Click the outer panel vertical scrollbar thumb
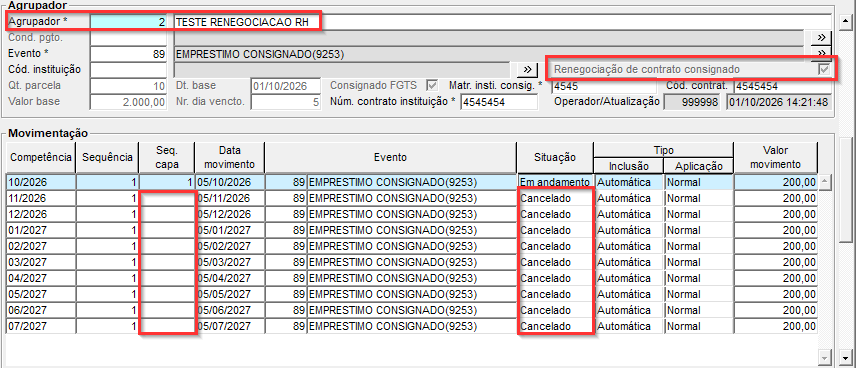The image size is (858, 368). [847, 189]
